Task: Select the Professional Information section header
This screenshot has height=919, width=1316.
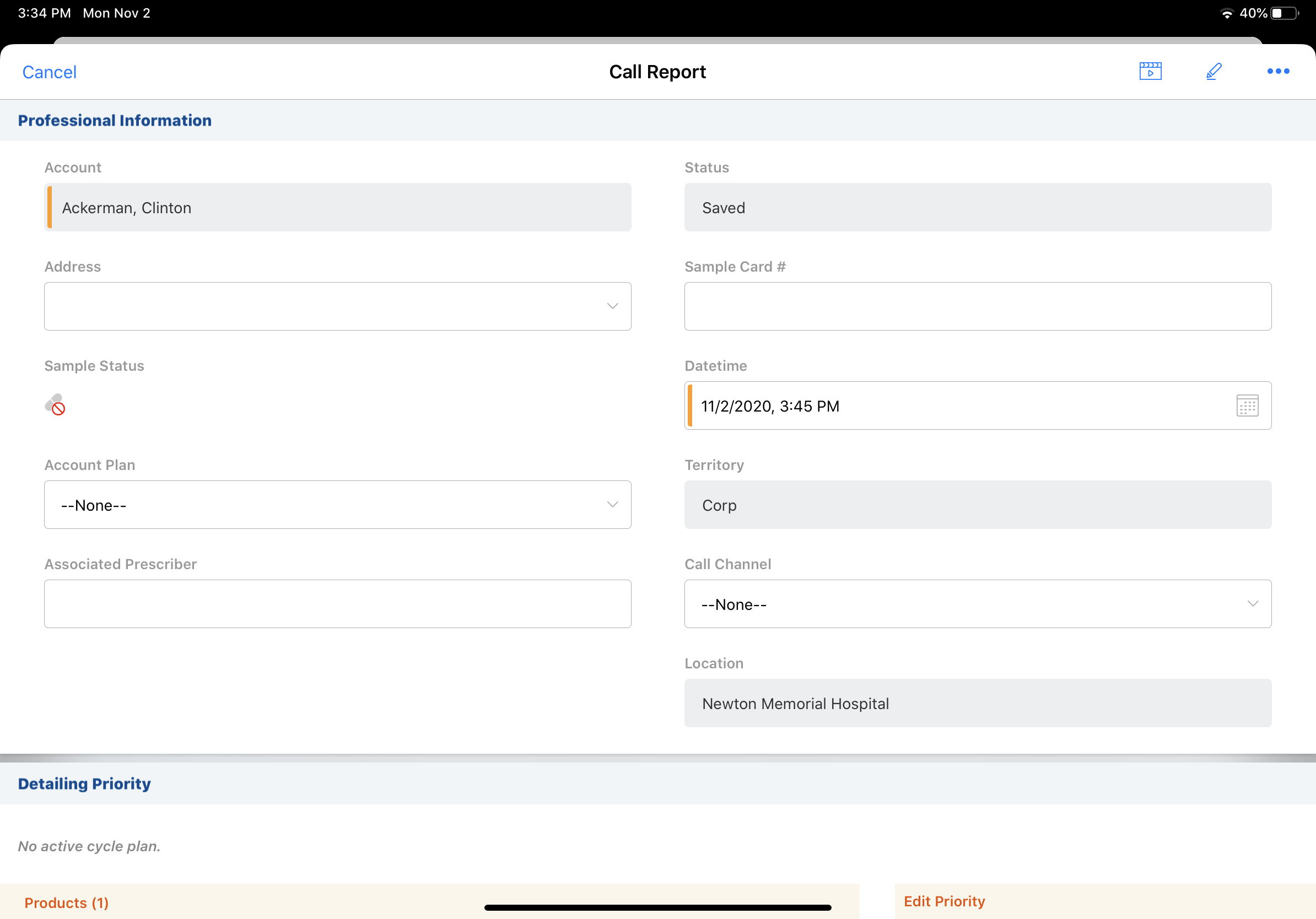Action: click(115, 120)
